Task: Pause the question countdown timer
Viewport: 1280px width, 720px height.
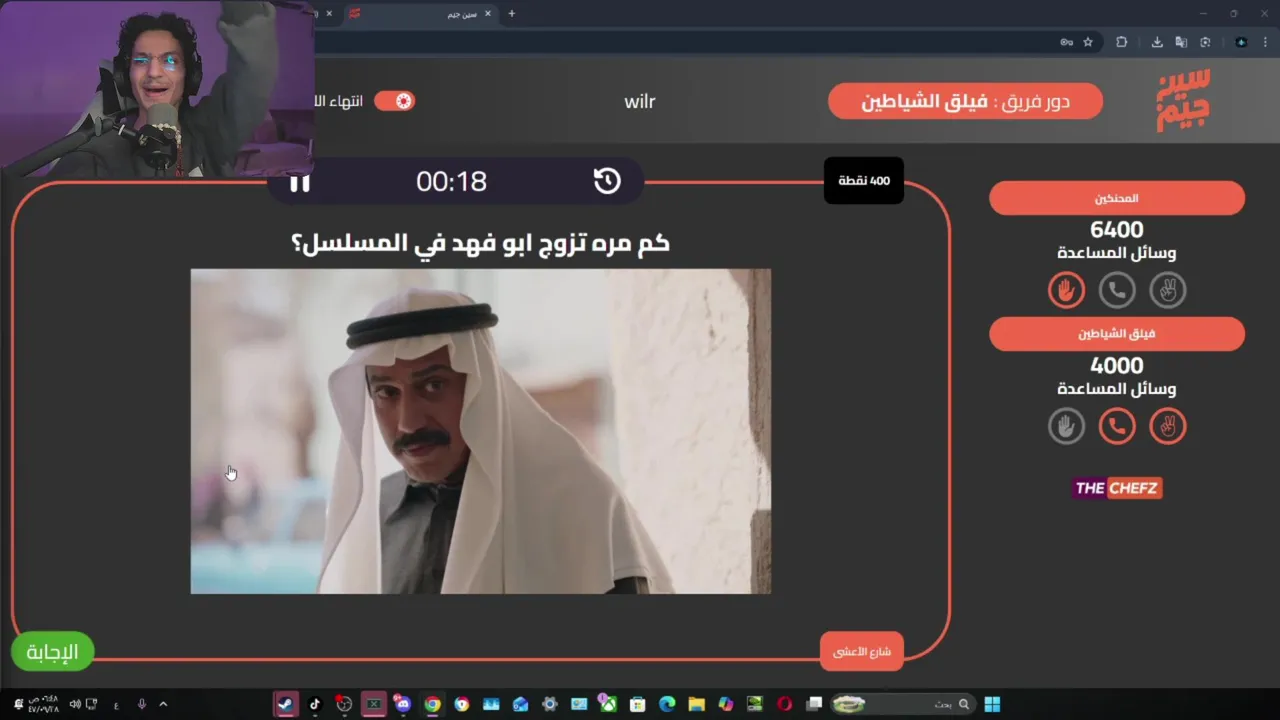Action: [299, 182]
